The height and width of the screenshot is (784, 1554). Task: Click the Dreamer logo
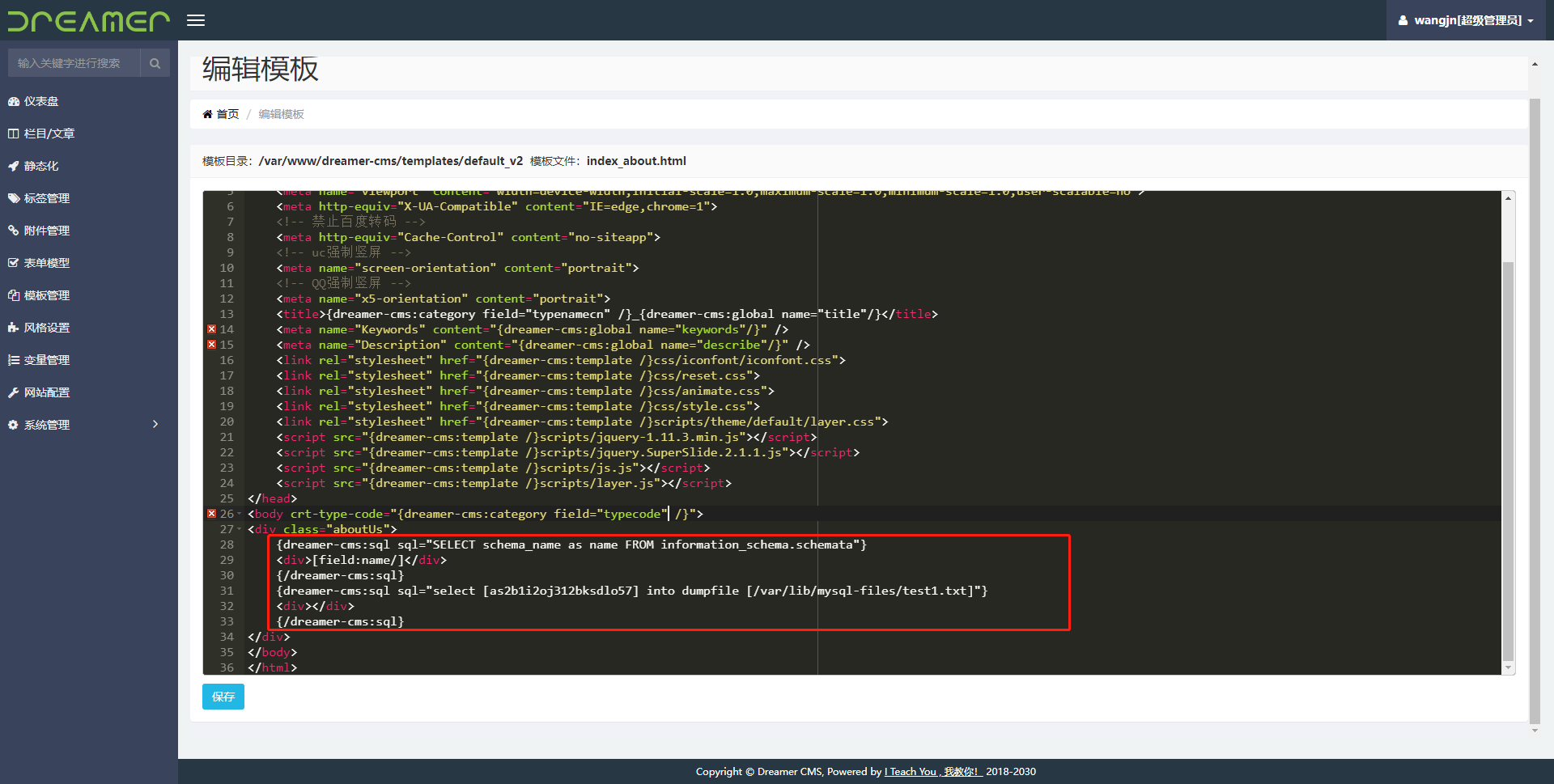[89, 20]
